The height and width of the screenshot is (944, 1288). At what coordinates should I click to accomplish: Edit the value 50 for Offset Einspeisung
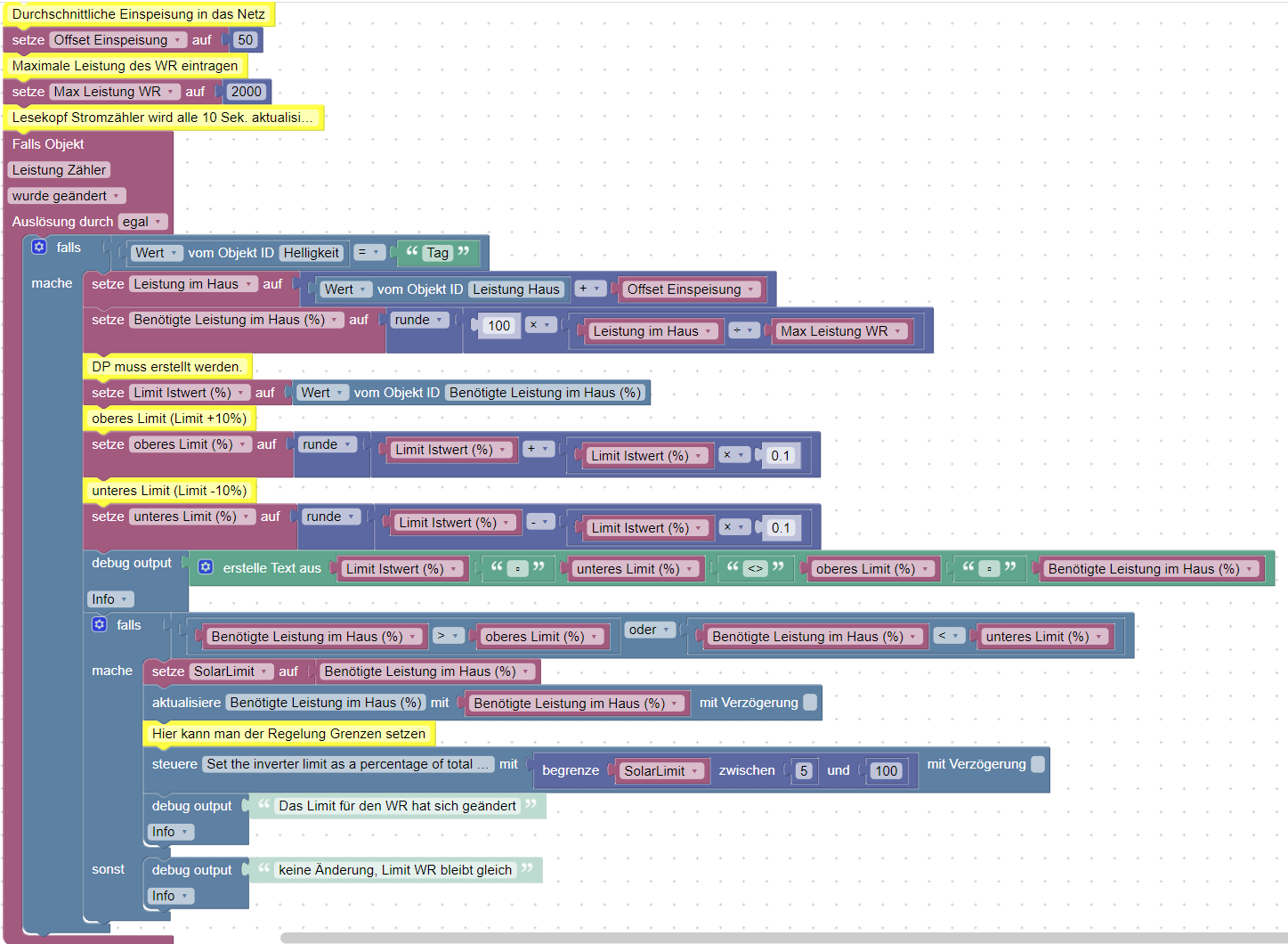(246, 40)
